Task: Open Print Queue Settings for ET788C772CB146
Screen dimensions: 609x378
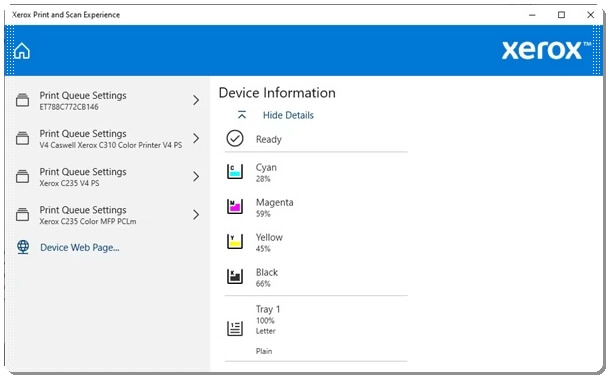Action: (108, 100)
